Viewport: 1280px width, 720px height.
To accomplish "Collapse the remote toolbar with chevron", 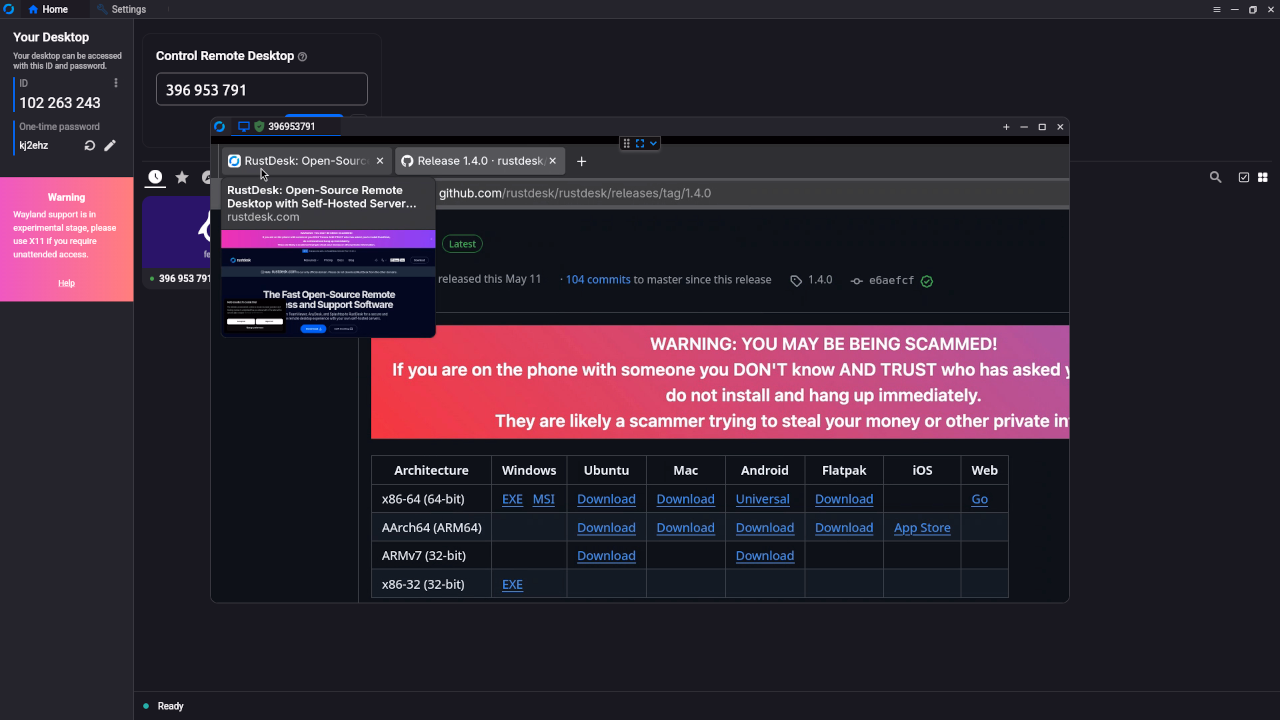I will point(653,143).
